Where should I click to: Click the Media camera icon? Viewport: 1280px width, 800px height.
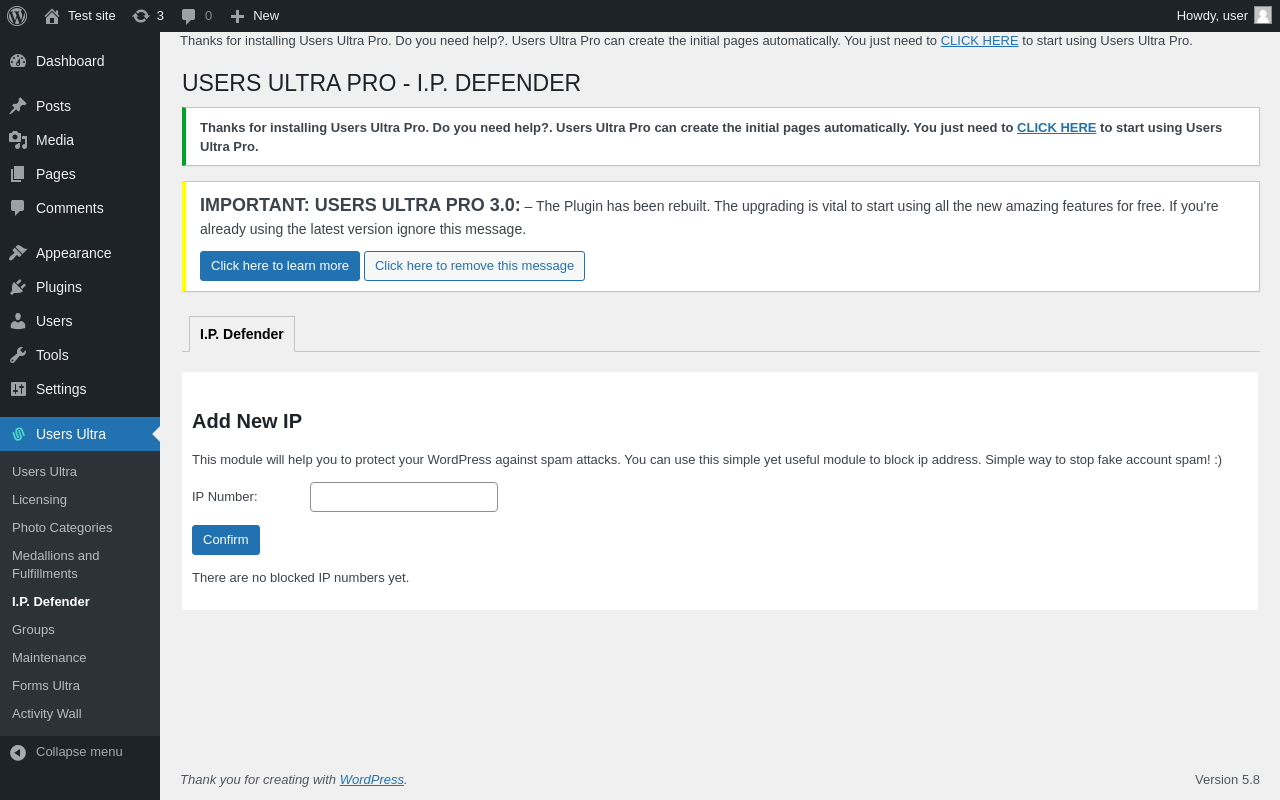(x=18, y=140)
